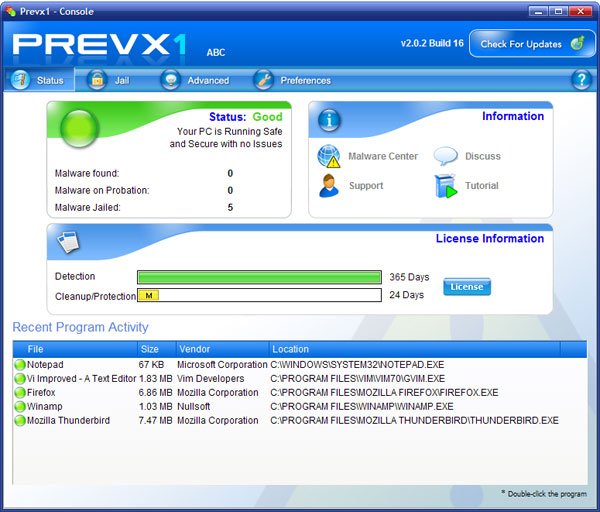The width and height of the screenshot is (600, 512).
Task: Click the yellow M marker in Cleanup bar
Action: pyautogui.click(x=148, y=295)
